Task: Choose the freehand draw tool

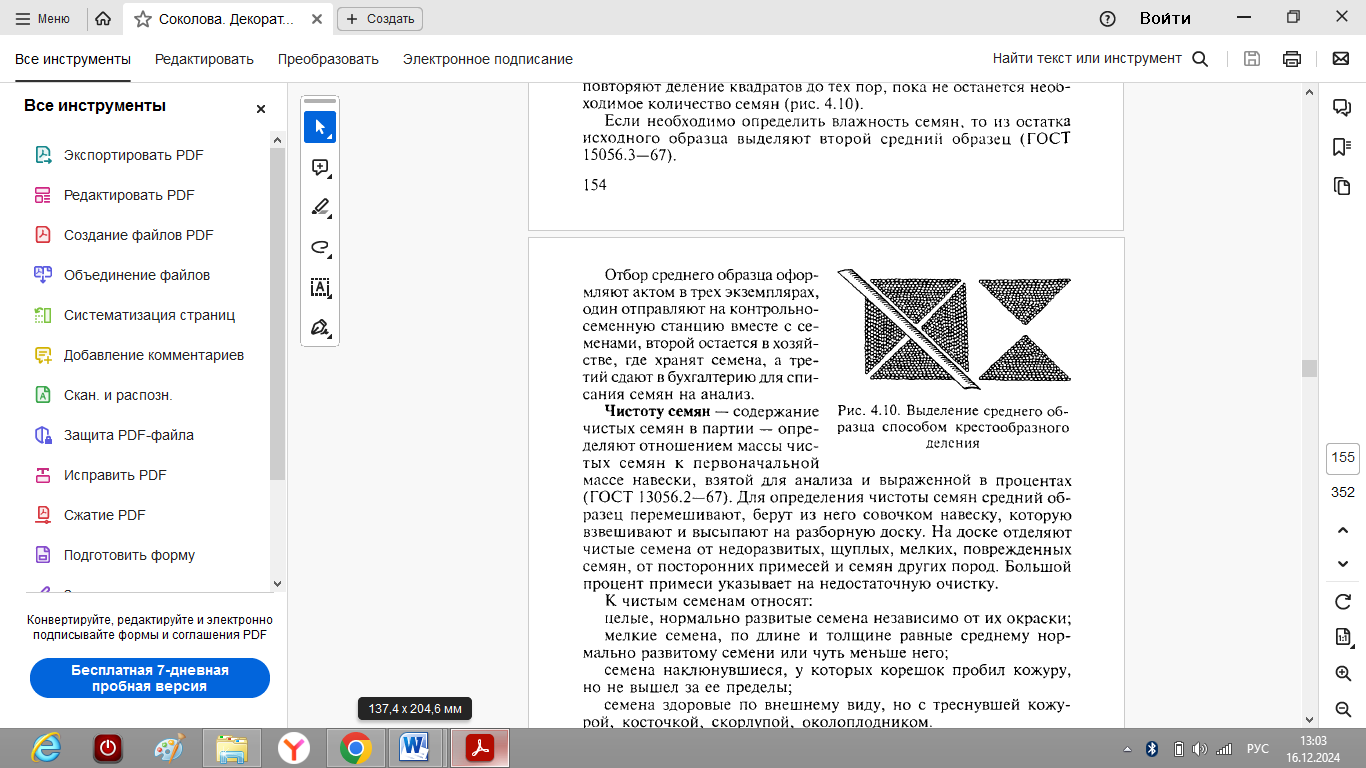Action: [x=320, y=247]
